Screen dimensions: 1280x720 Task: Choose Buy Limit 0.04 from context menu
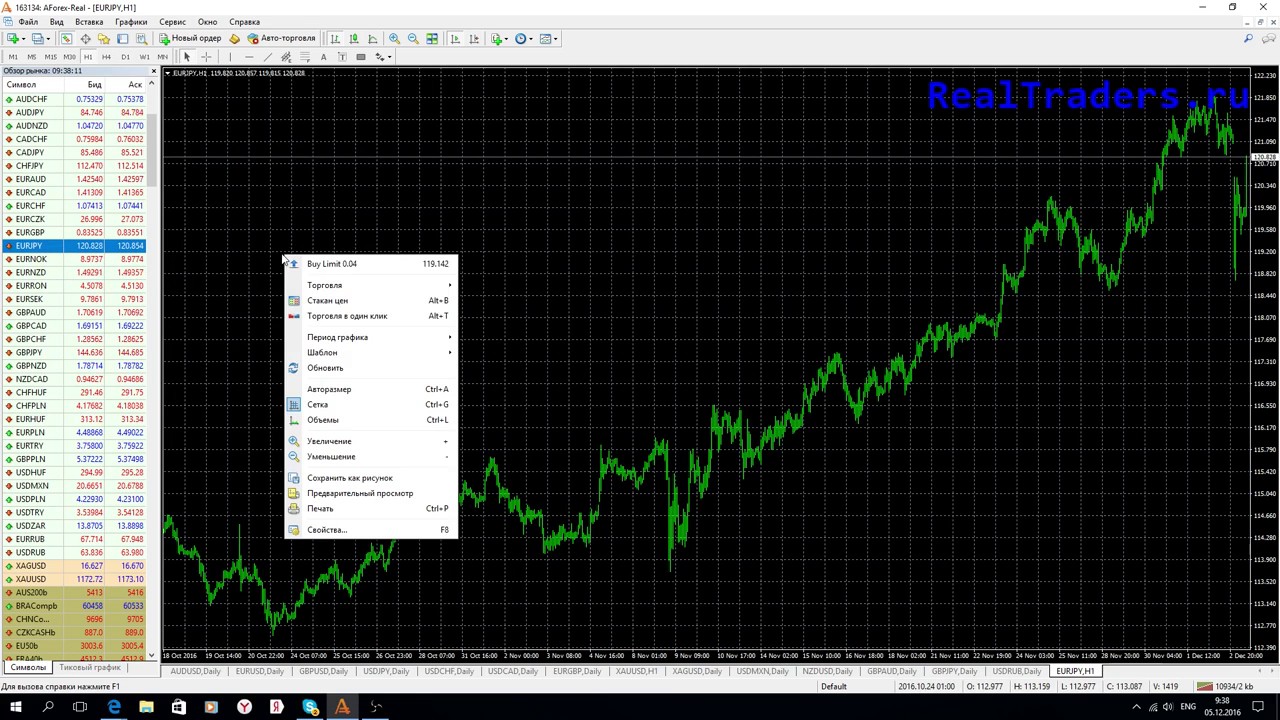point(370,264)
